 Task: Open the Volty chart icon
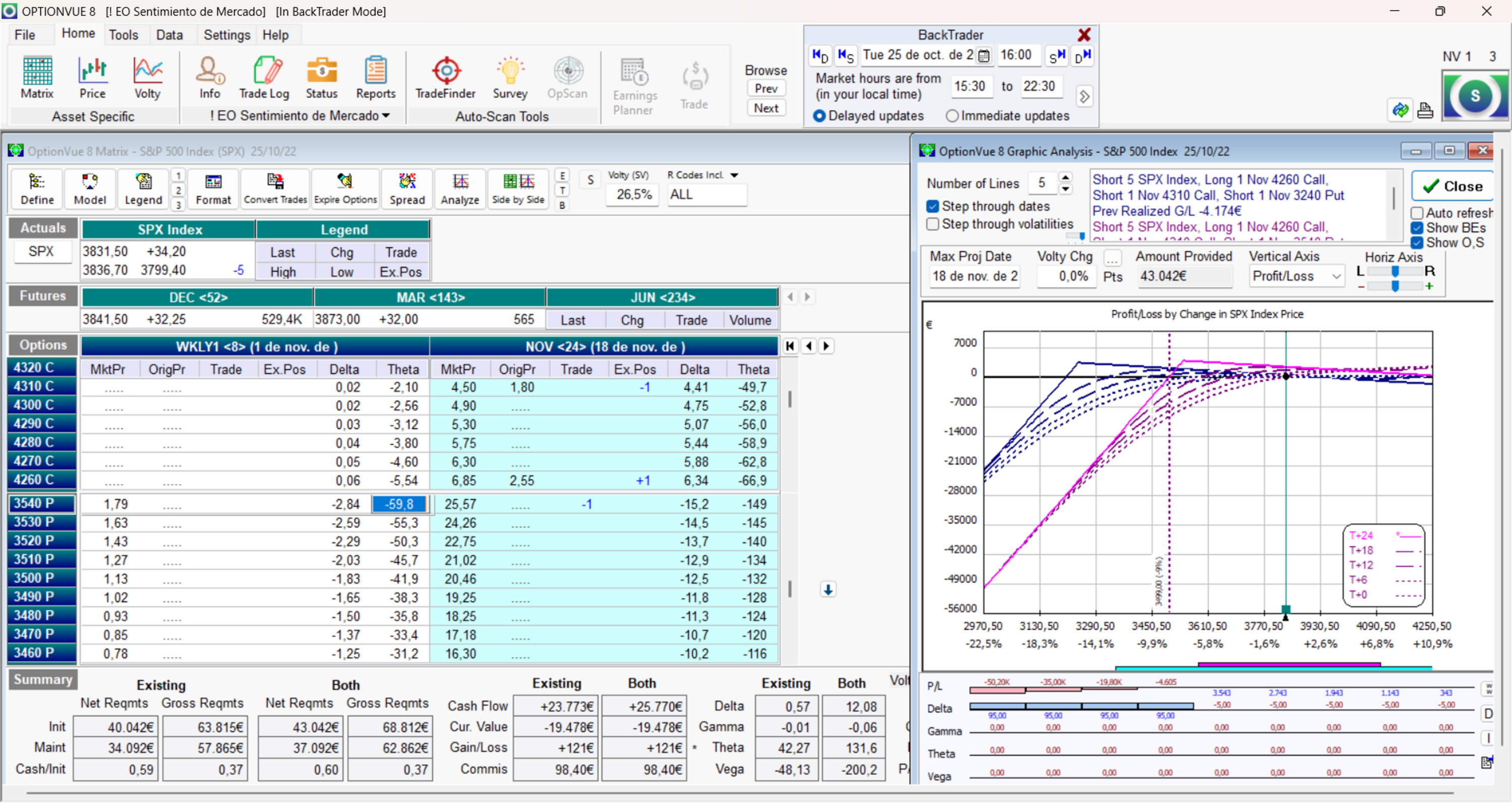[147, 78]
